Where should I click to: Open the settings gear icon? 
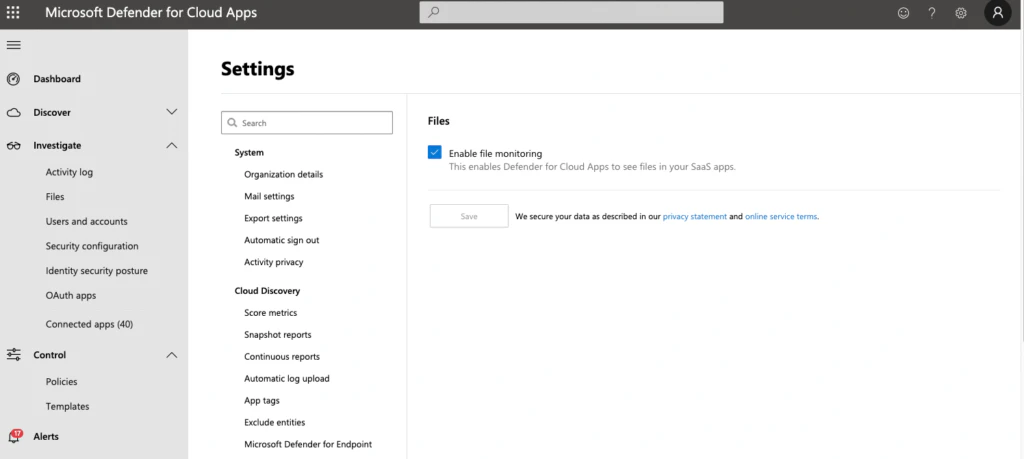(961, 13)
